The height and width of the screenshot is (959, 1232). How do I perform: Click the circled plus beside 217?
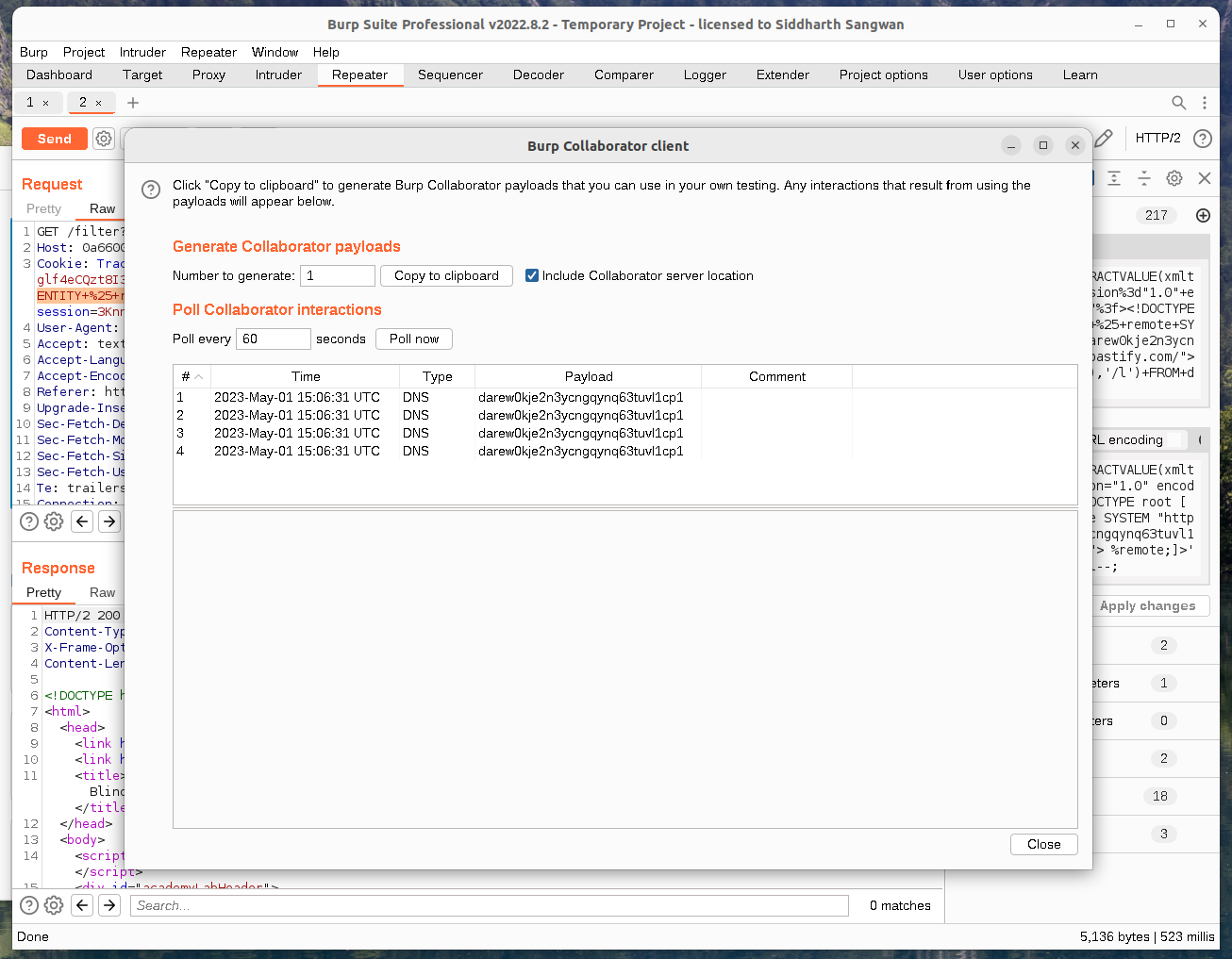[1203, 215]
